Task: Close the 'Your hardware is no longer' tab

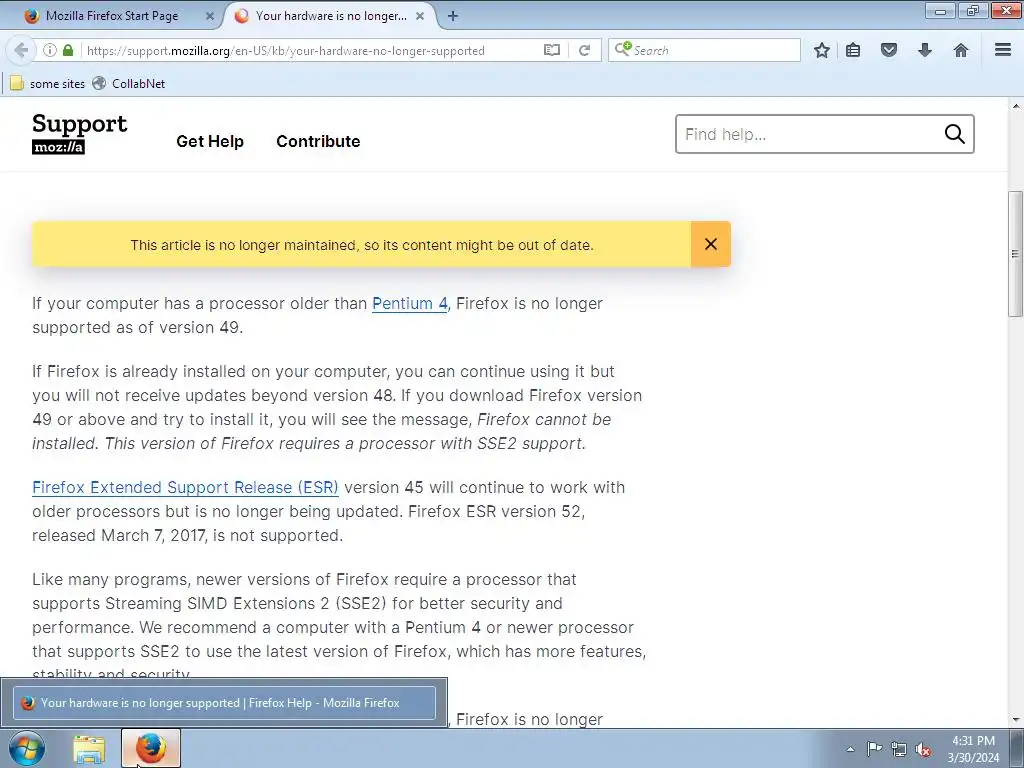Action: (x=421, y=16)
